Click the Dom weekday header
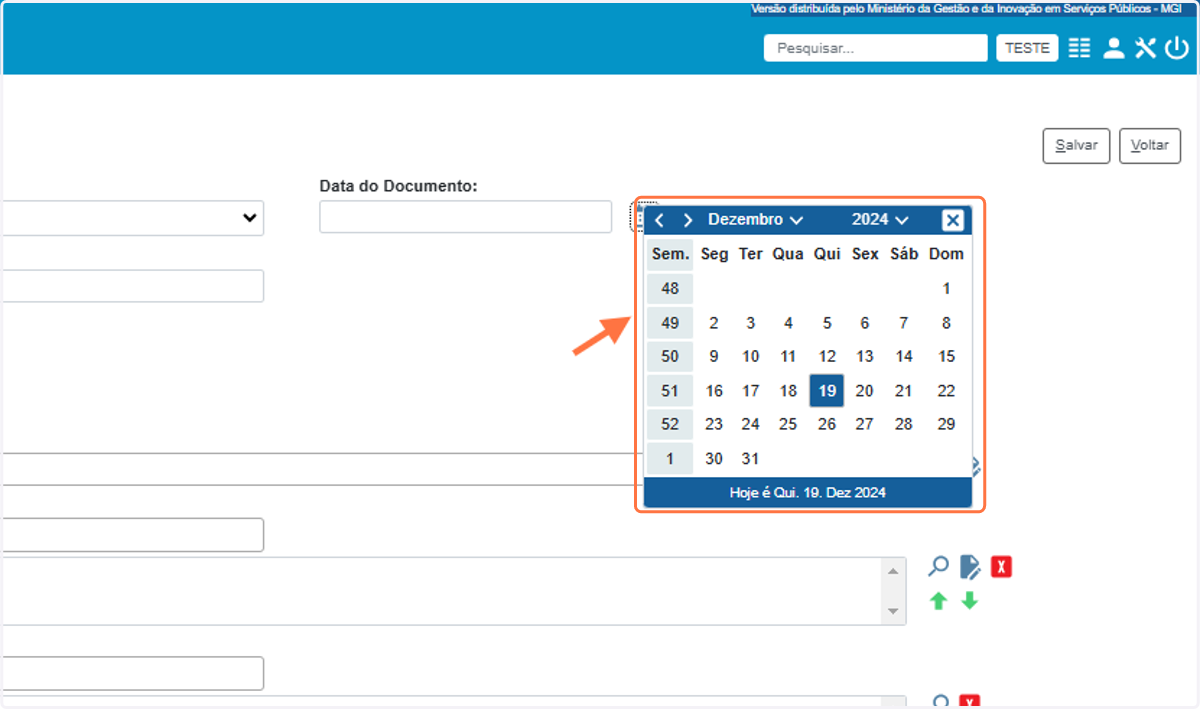The height and width of the screenshot is (709, 1200). tap(946, 254)
